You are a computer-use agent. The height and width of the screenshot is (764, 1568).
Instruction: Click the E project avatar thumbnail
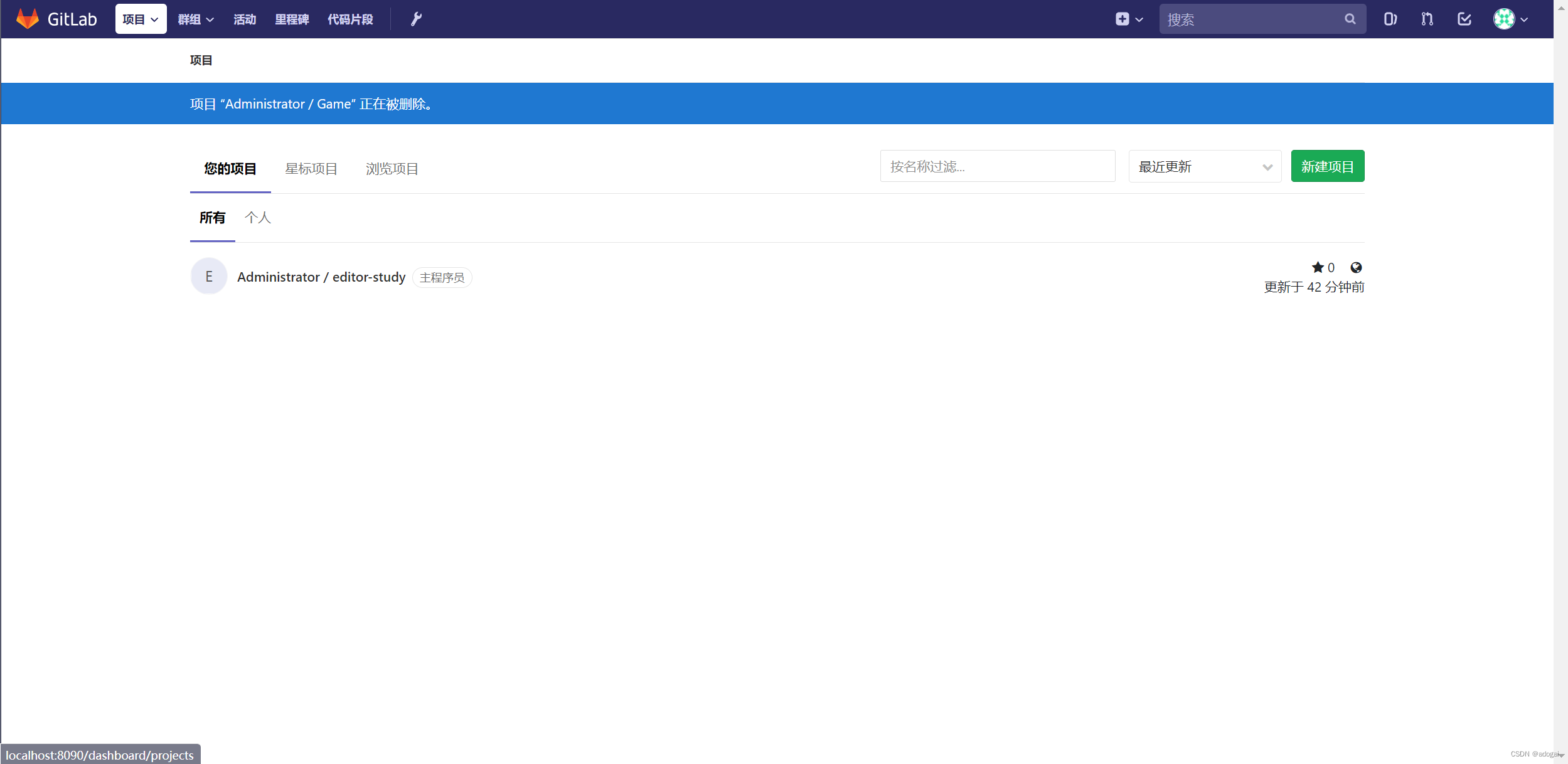[x=209, y=277]
